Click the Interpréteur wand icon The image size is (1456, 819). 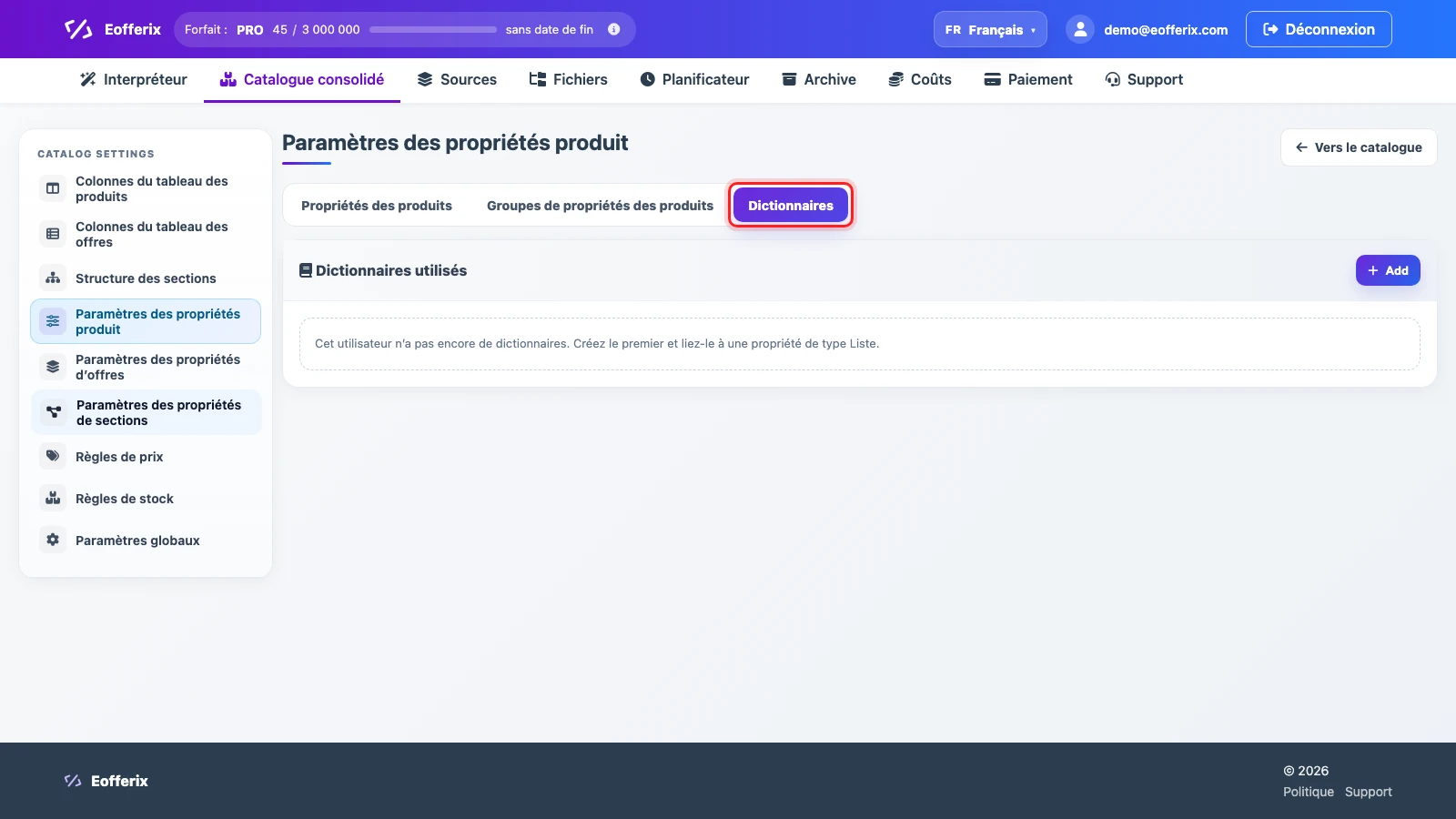click(88, 79)
